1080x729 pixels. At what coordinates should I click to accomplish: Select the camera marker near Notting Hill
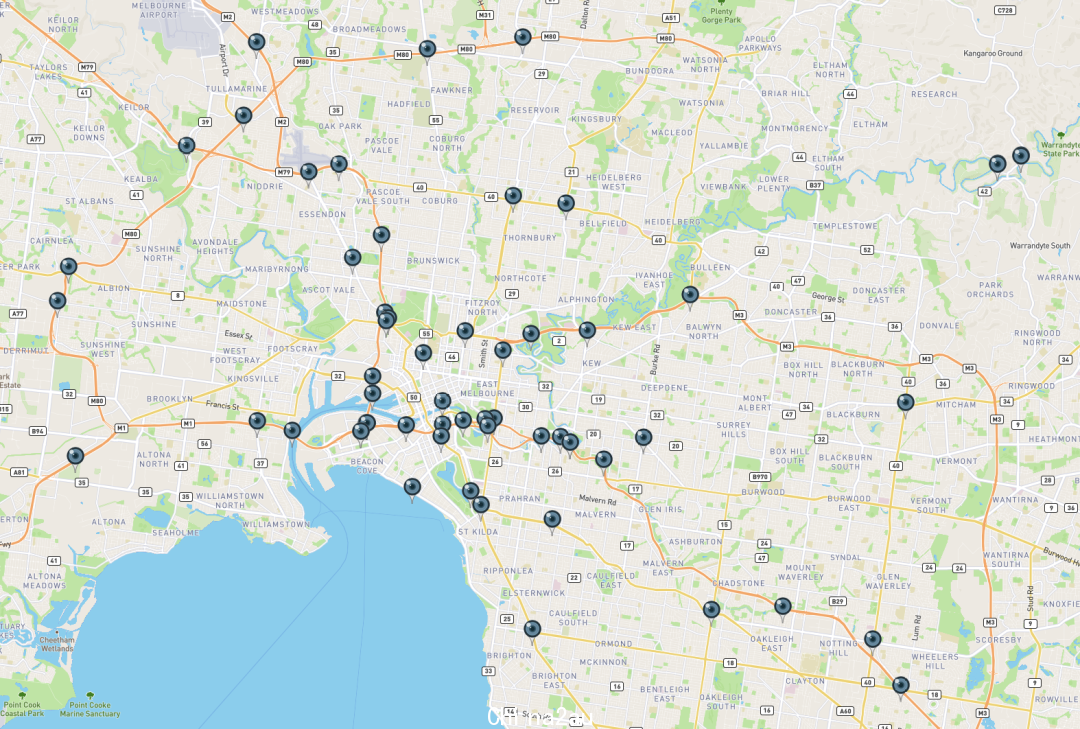point(873,641)
